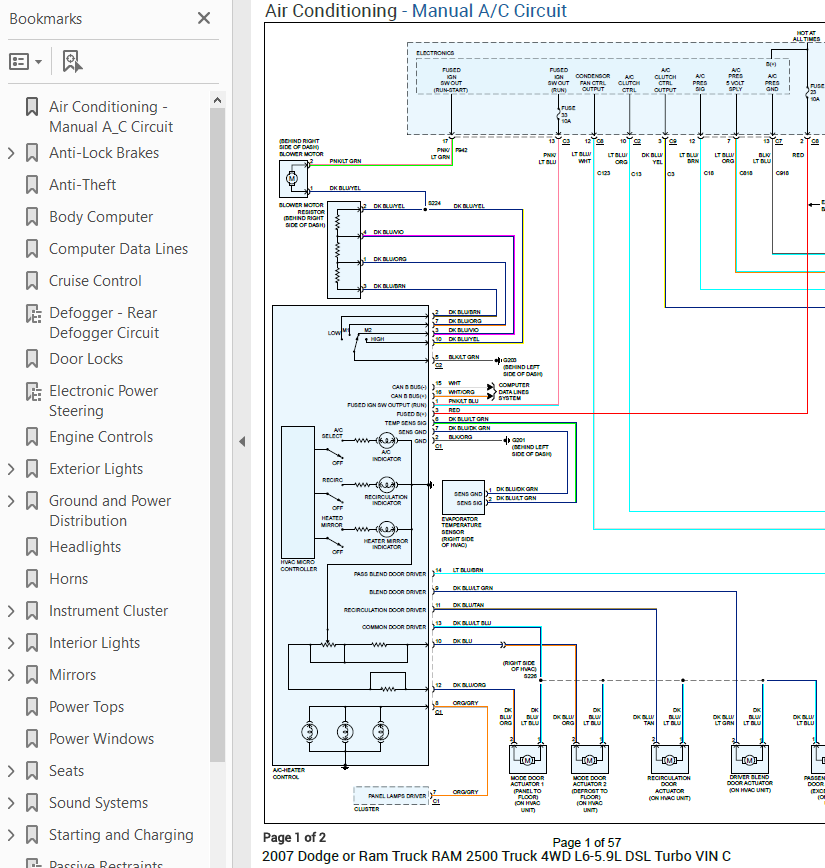Collapse the side panel with the arrow
Screen dimensions: 825x868
coord(242,441)
